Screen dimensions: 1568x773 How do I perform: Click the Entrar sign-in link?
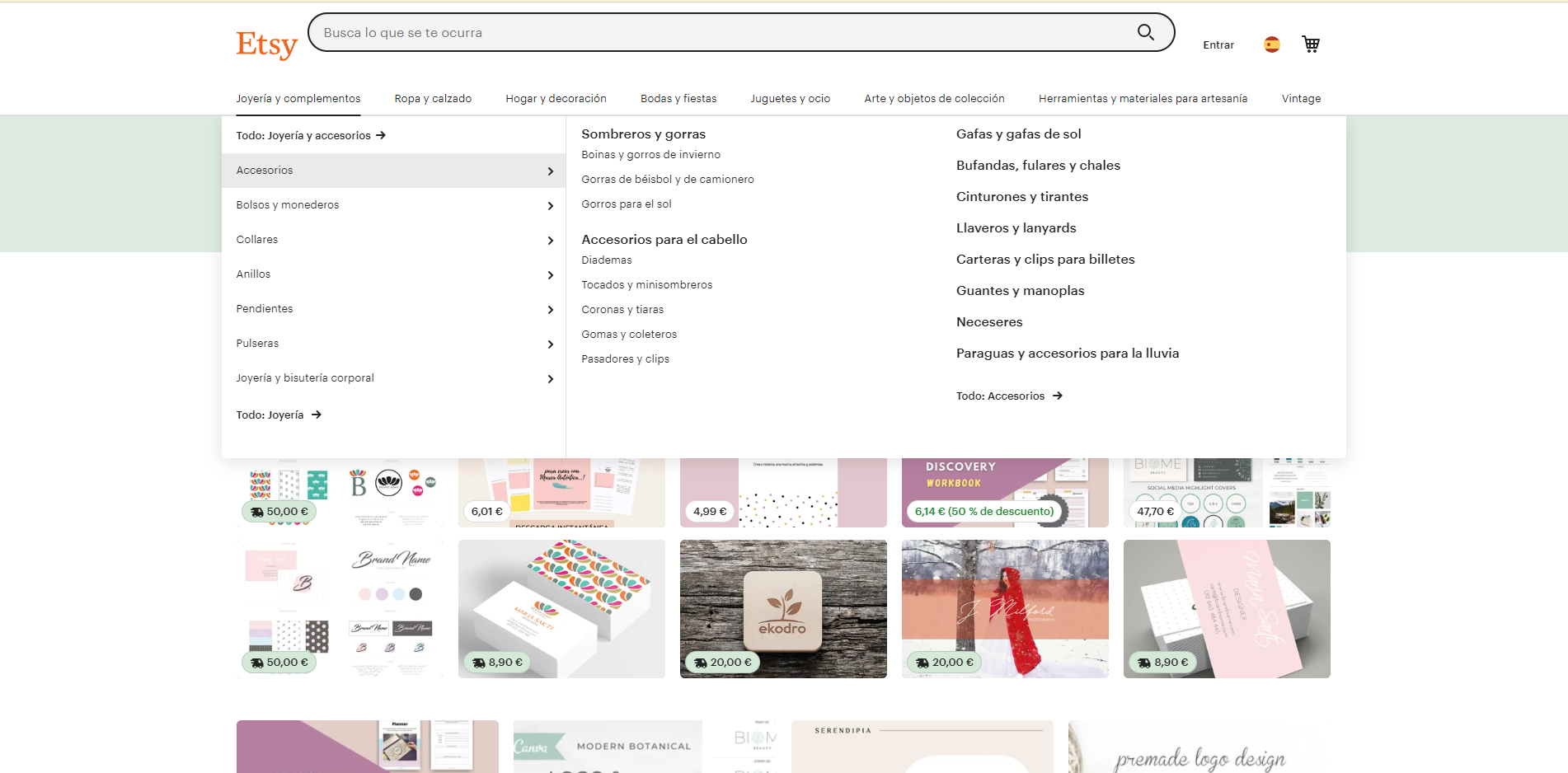(x=1218, y=45)
